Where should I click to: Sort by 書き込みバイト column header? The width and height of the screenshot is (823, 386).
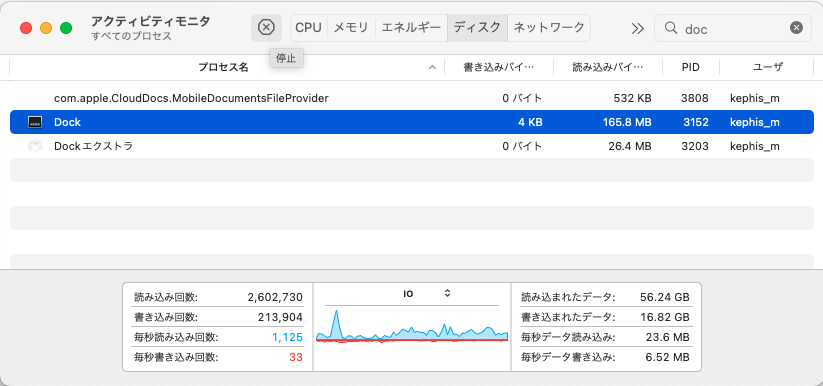499,67
